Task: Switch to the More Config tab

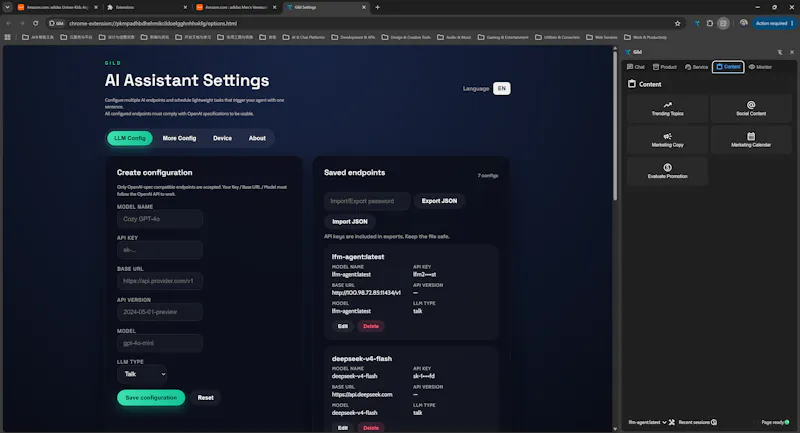Action: tap(179, 138)
